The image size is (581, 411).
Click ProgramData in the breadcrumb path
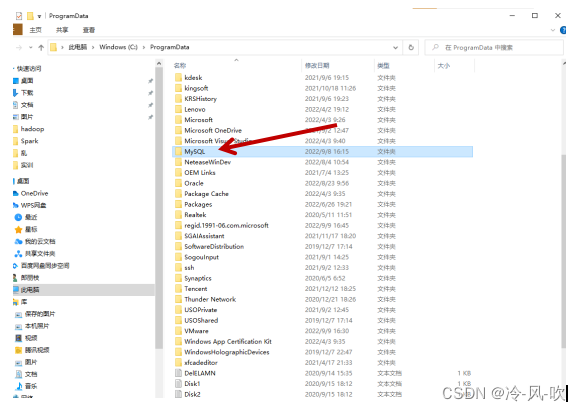(x=169, y=47)
